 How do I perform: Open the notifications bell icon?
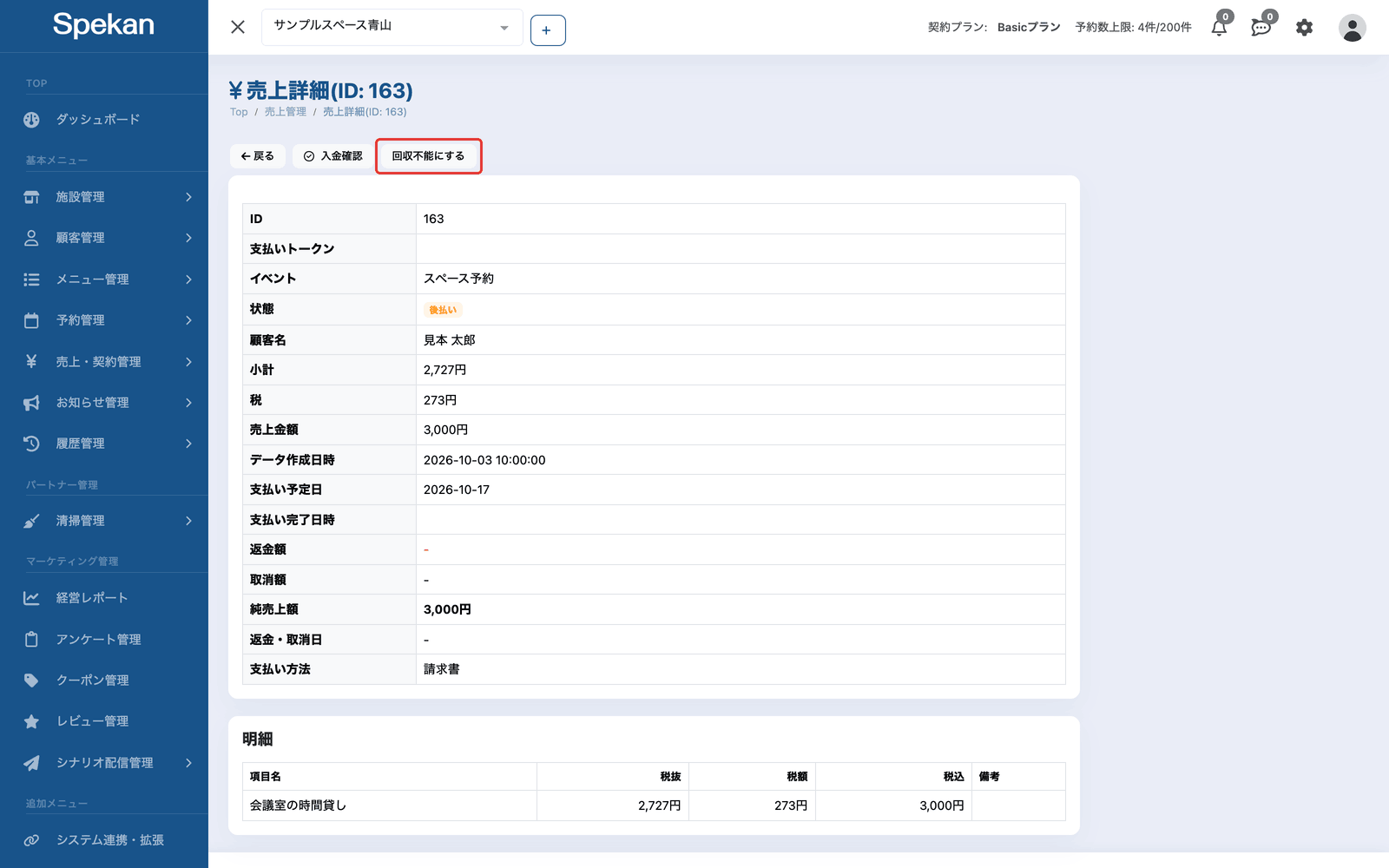point(1219,28)
